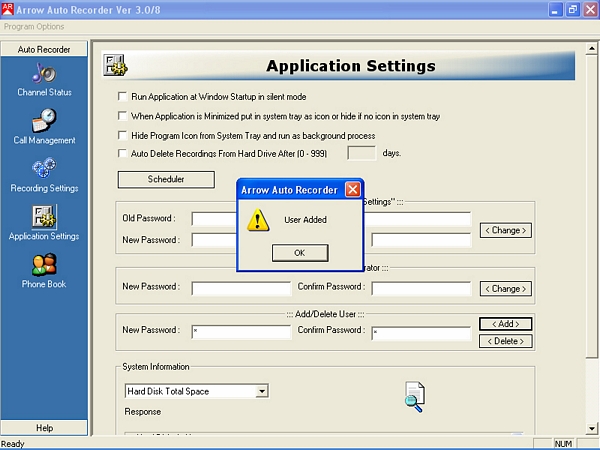
Task: Open the Program Options menu
Action: click(x=34, y=26)
